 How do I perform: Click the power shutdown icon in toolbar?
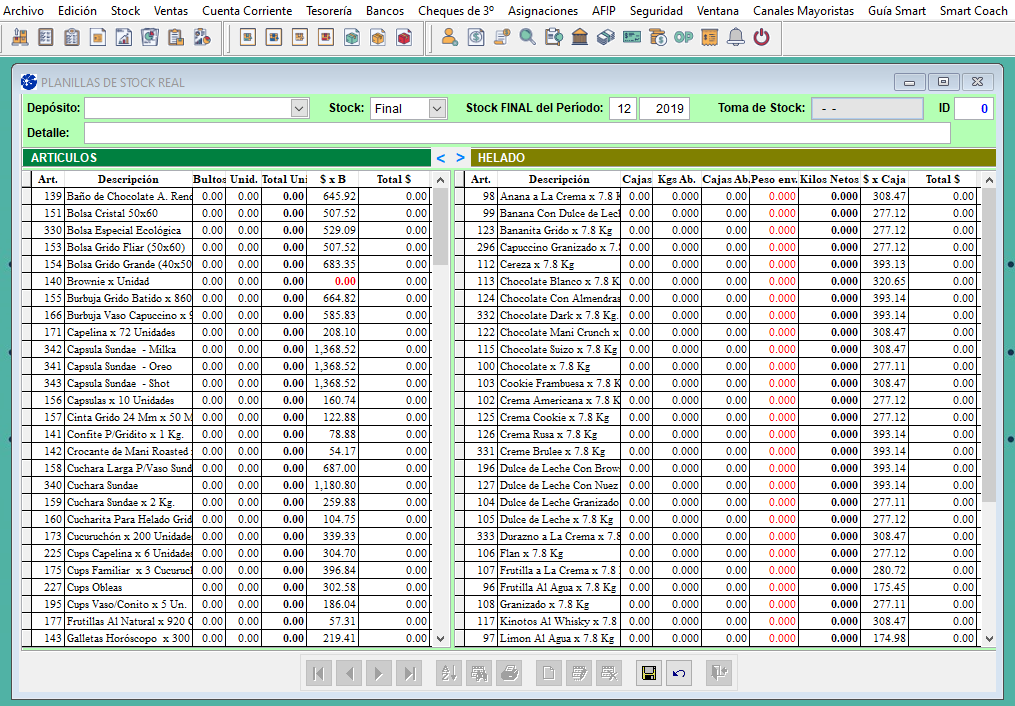(762, 38)
